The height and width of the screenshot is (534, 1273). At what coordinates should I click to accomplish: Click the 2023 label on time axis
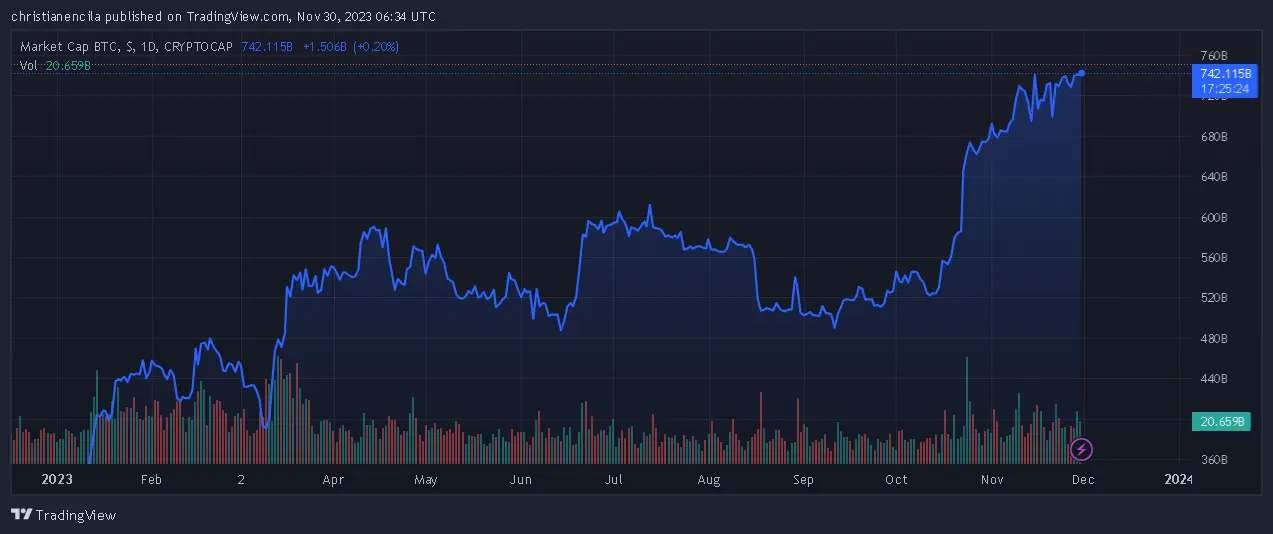(x=56, y=480)
